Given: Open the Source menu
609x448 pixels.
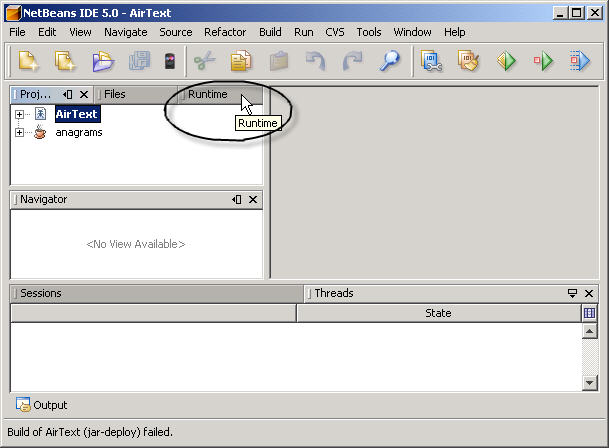Looking at the screenshot, I should [x=176, y=32].
